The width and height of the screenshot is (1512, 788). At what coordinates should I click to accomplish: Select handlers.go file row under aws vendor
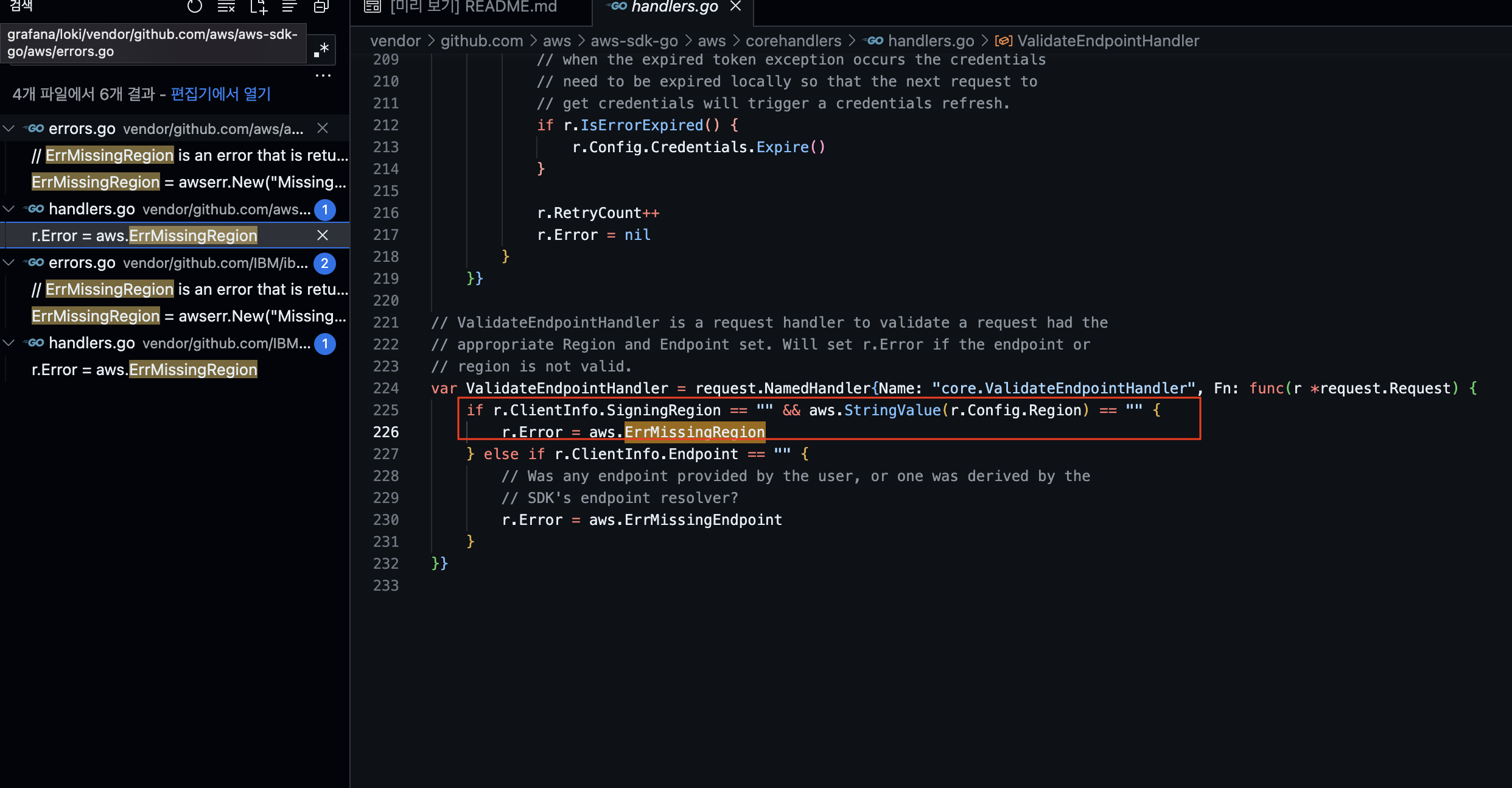click(x=175, y=209)
